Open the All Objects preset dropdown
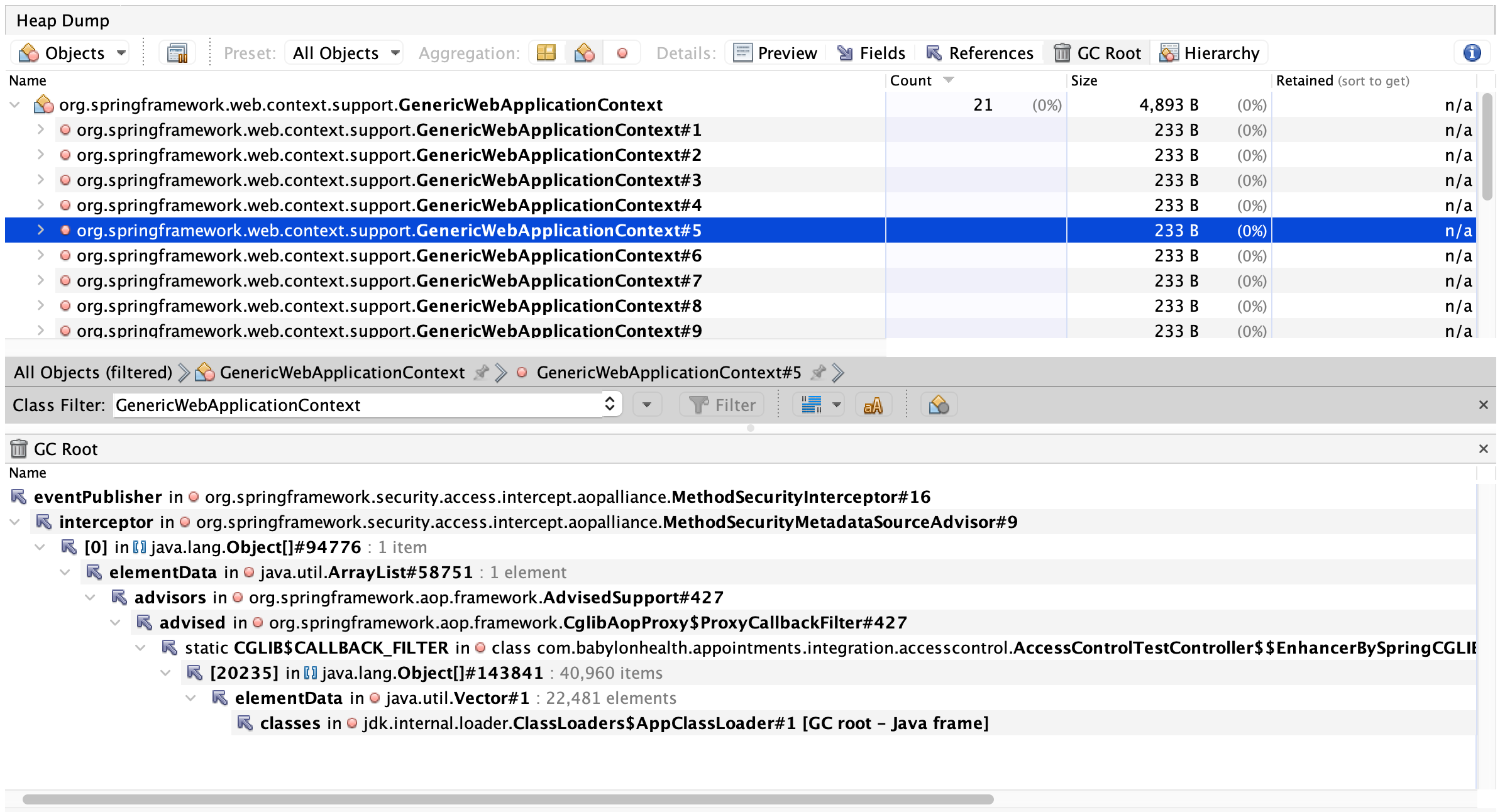The height and width of the screenshot is (812, 1500). [344, 53]
